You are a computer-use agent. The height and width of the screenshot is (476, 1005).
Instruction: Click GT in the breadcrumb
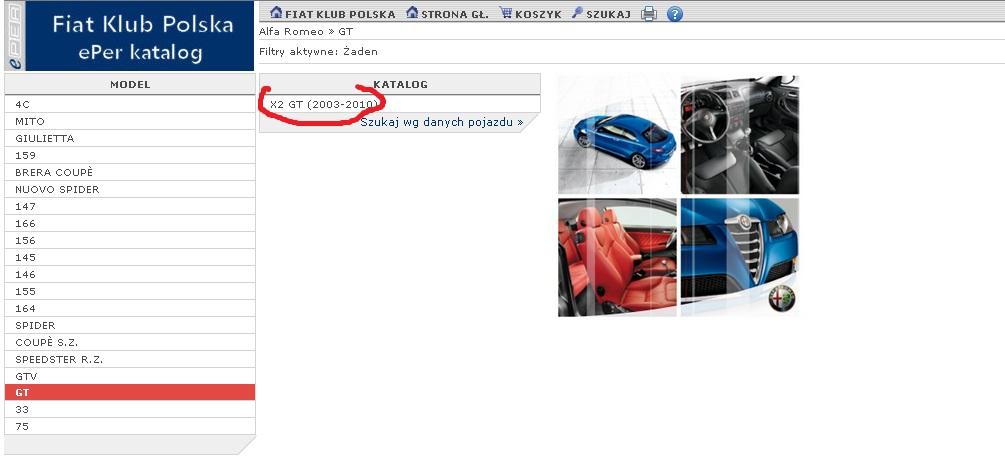(345, 31)
